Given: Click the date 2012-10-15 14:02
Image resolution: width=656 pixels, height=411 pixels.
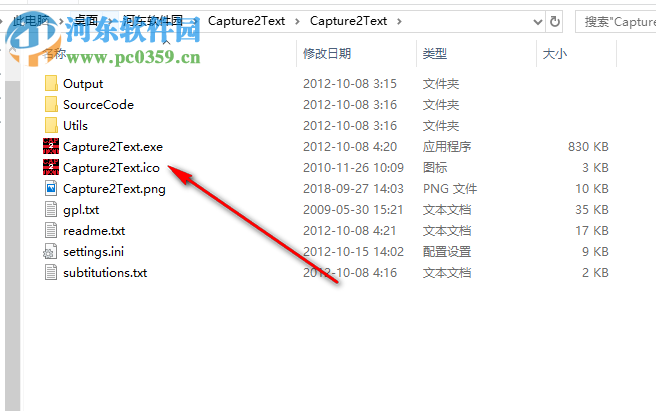Looking at the screenshot, I should [x=353, y=252].
